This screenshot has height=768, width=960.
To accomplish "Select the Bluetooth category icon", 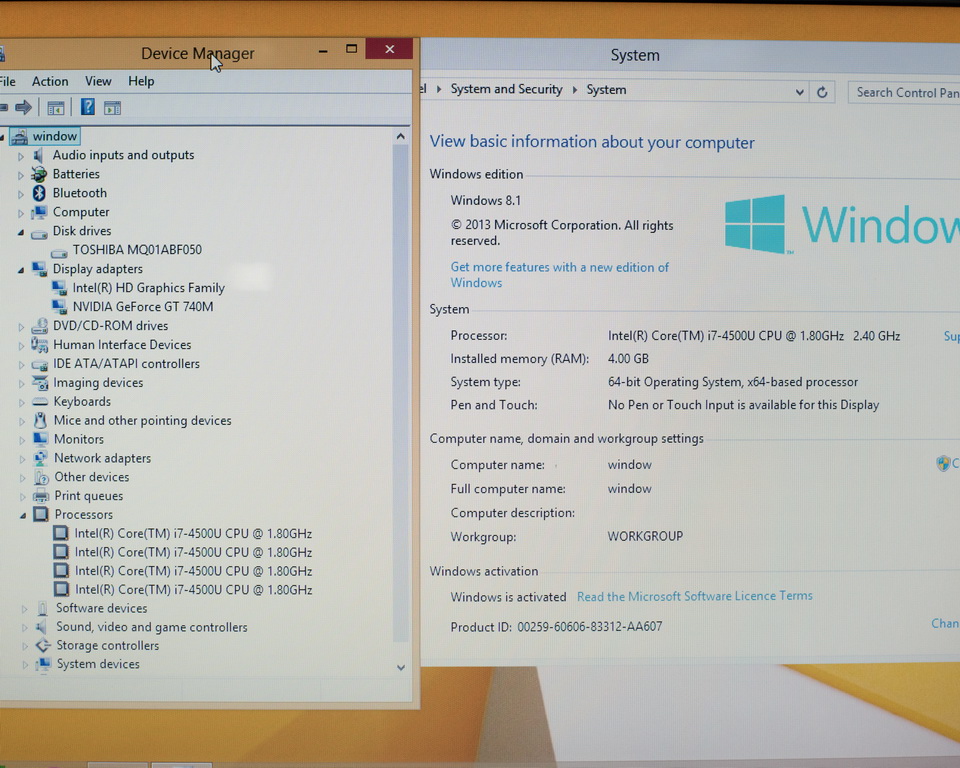I will (x=39, y=193).
